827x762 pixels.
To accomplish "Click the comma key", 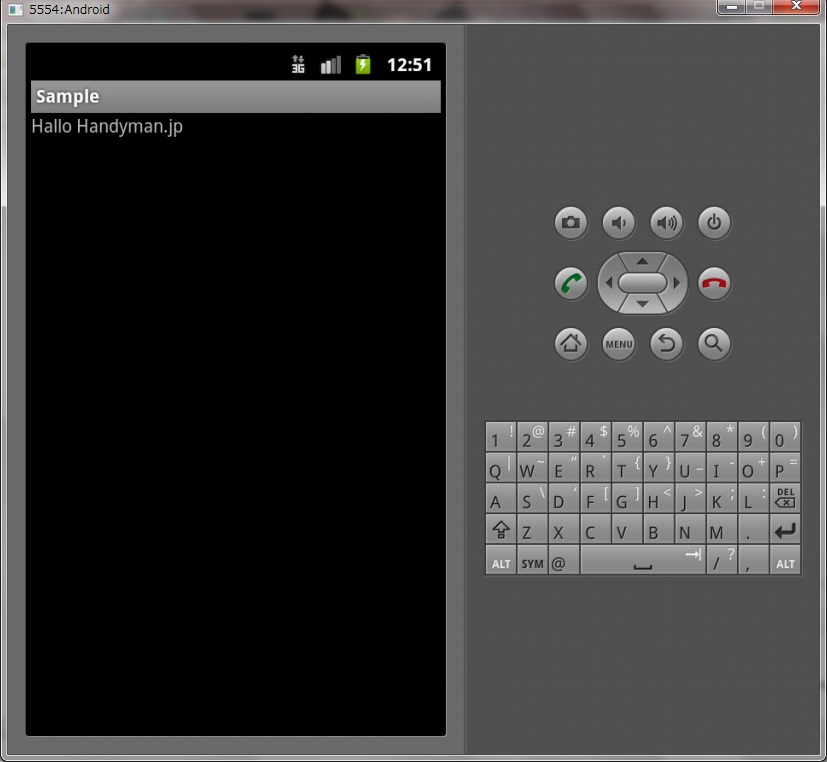I will pos(753,560).
